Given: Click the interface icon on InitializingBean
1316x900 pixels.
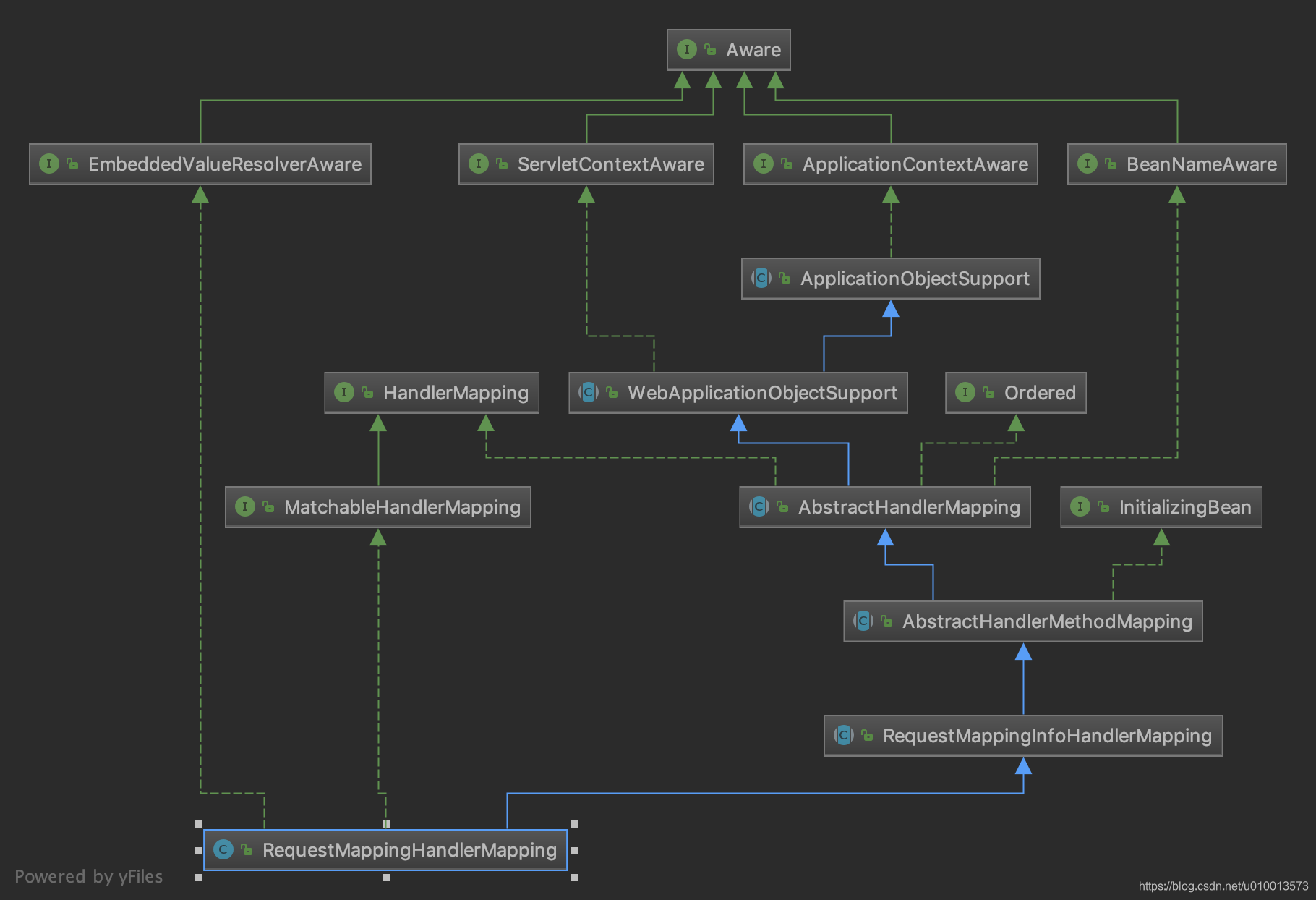Looking at the screenshot, I should 1080,506.
